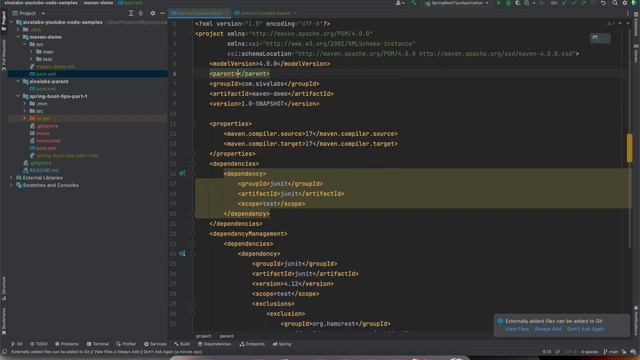This screenshot has height=360, width=640.
Task: Click Always Add in Git notification
Action: pos(548,329)
